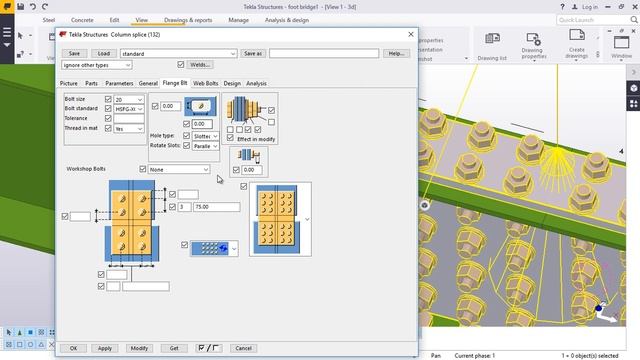
Task: Click the Quick Launch search field
Action: tap(593, 20)
